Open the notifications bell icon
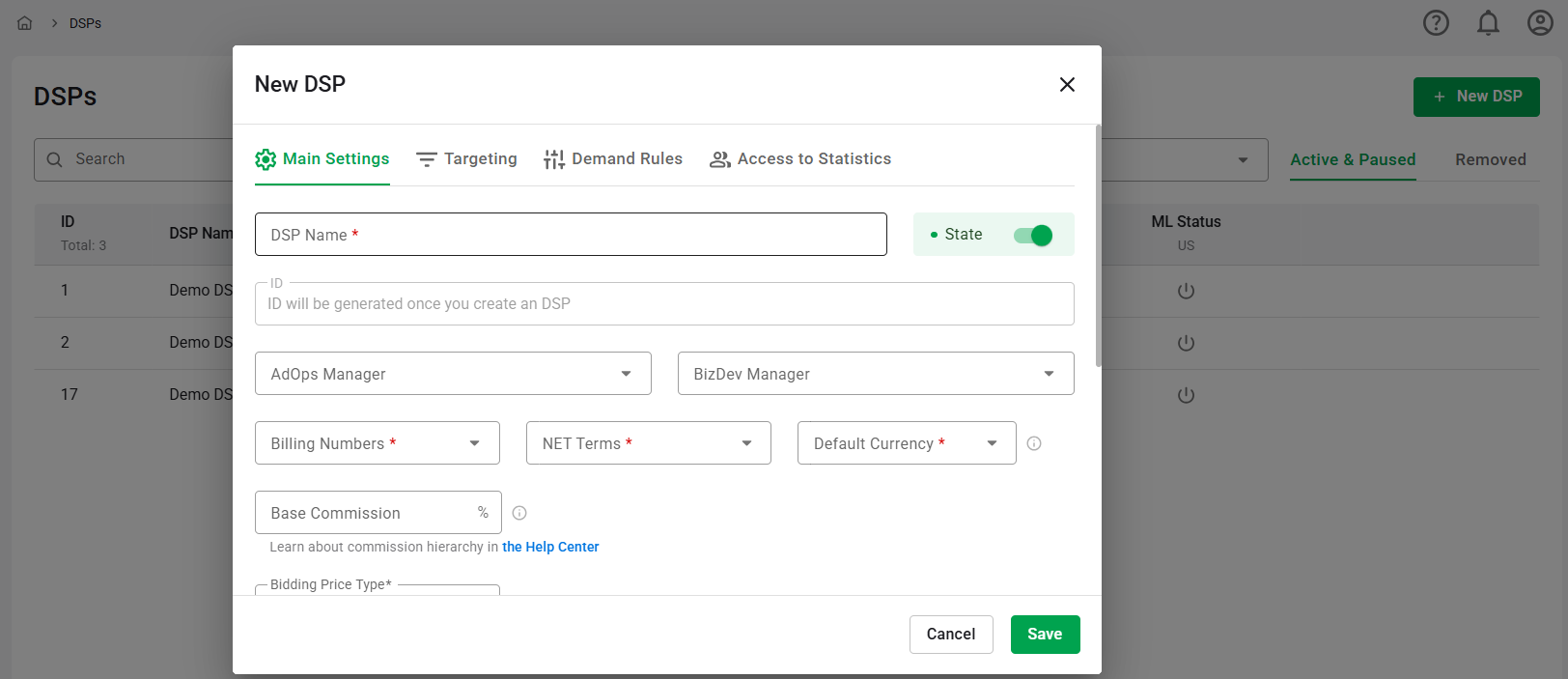This screenshot has width=1568, height=679. tap(1488, 23)
